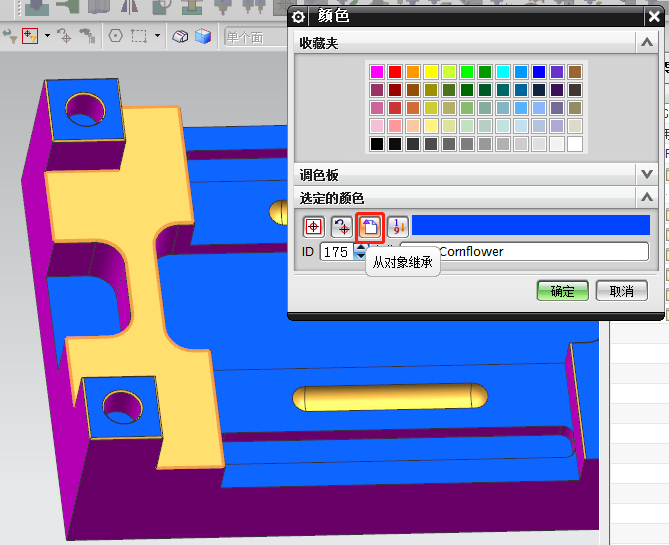
Task: Select the lower blue square boss with hole
Action: tap(122, 408)
